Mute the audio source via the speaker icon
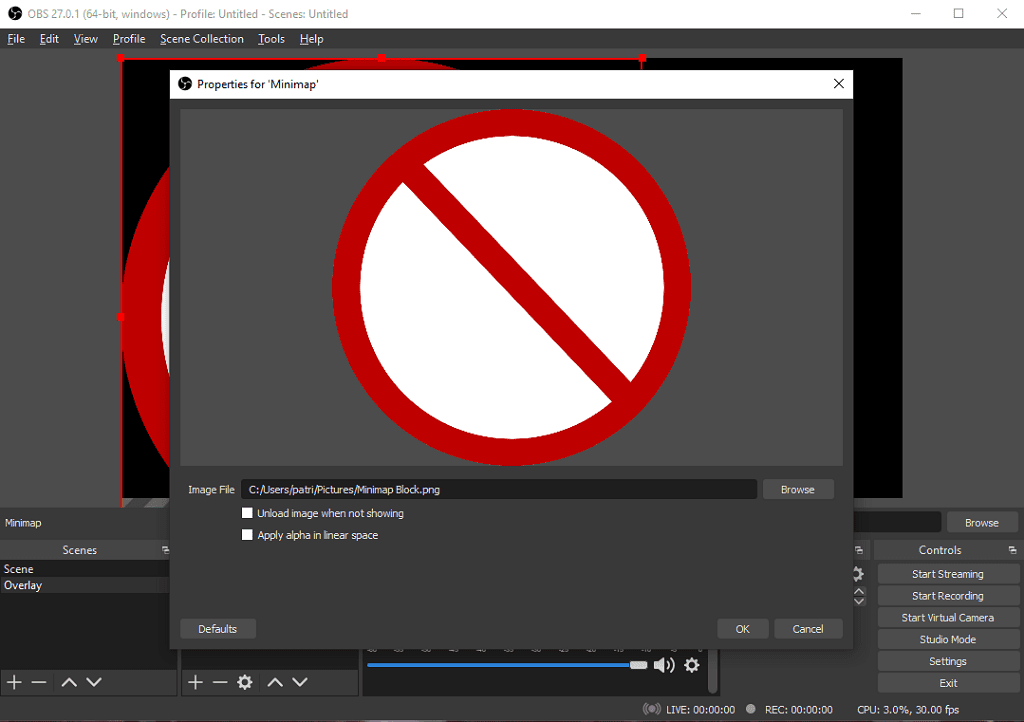The width and height of the screenshot is (1024, 722). 664,664
